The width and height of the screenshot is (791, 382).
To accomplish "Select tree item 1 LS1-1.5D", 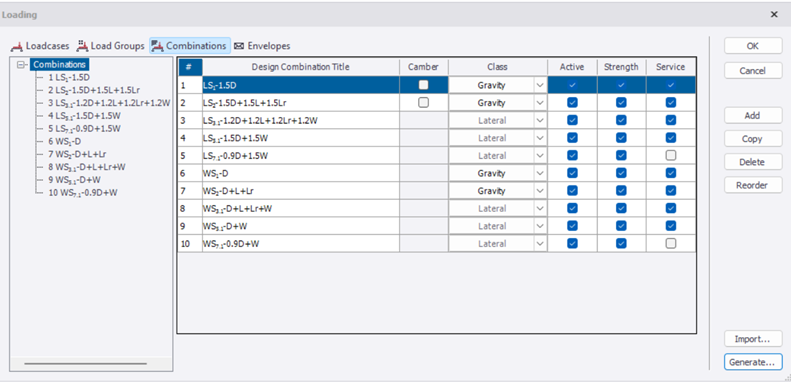I will (69, 78).
